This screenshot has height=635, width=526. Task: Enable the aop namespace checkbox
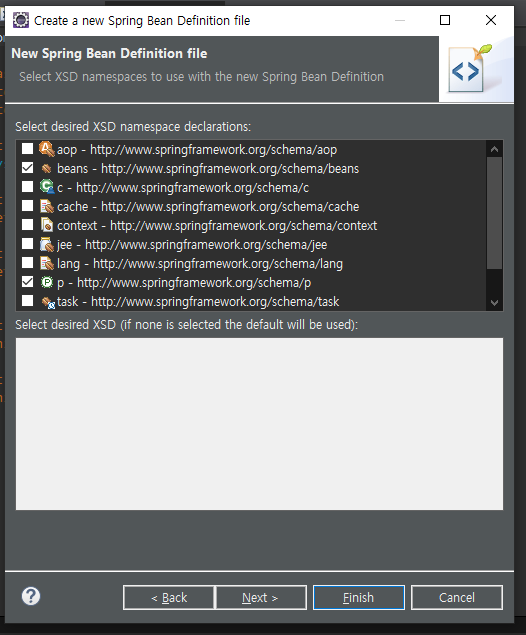(x=28, y=149)
